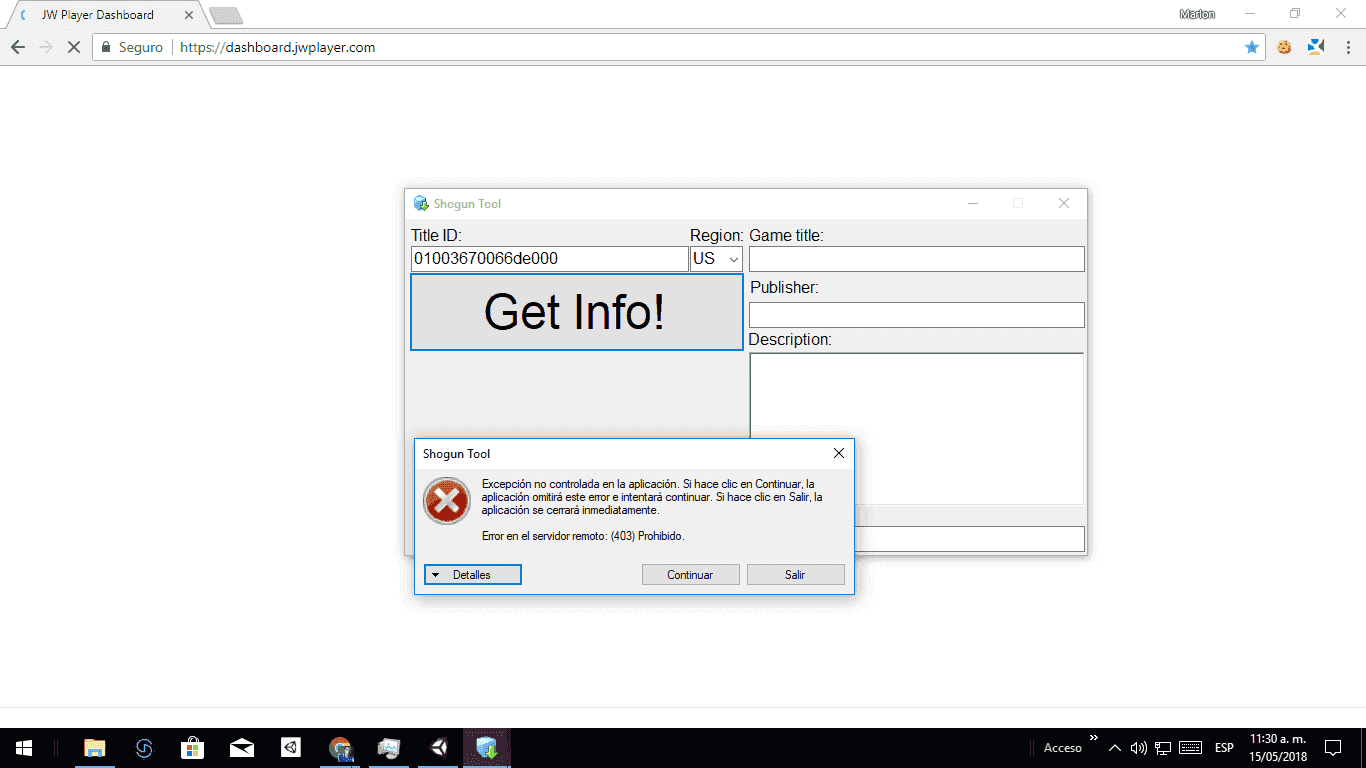Open the Unity editor taskbar icon
1366x768 pixels.
click(438, 747)
